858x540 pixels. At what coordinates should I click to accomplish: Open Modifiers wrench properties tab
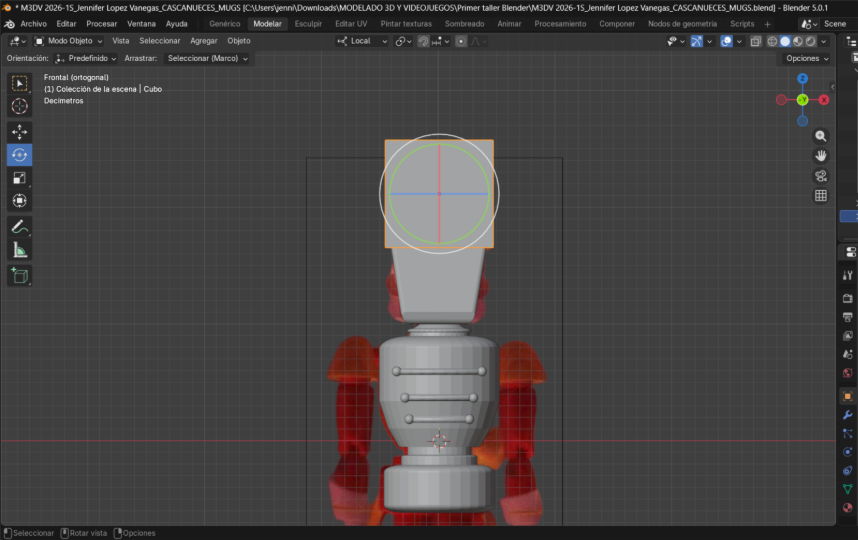click(x=848, y=415)
